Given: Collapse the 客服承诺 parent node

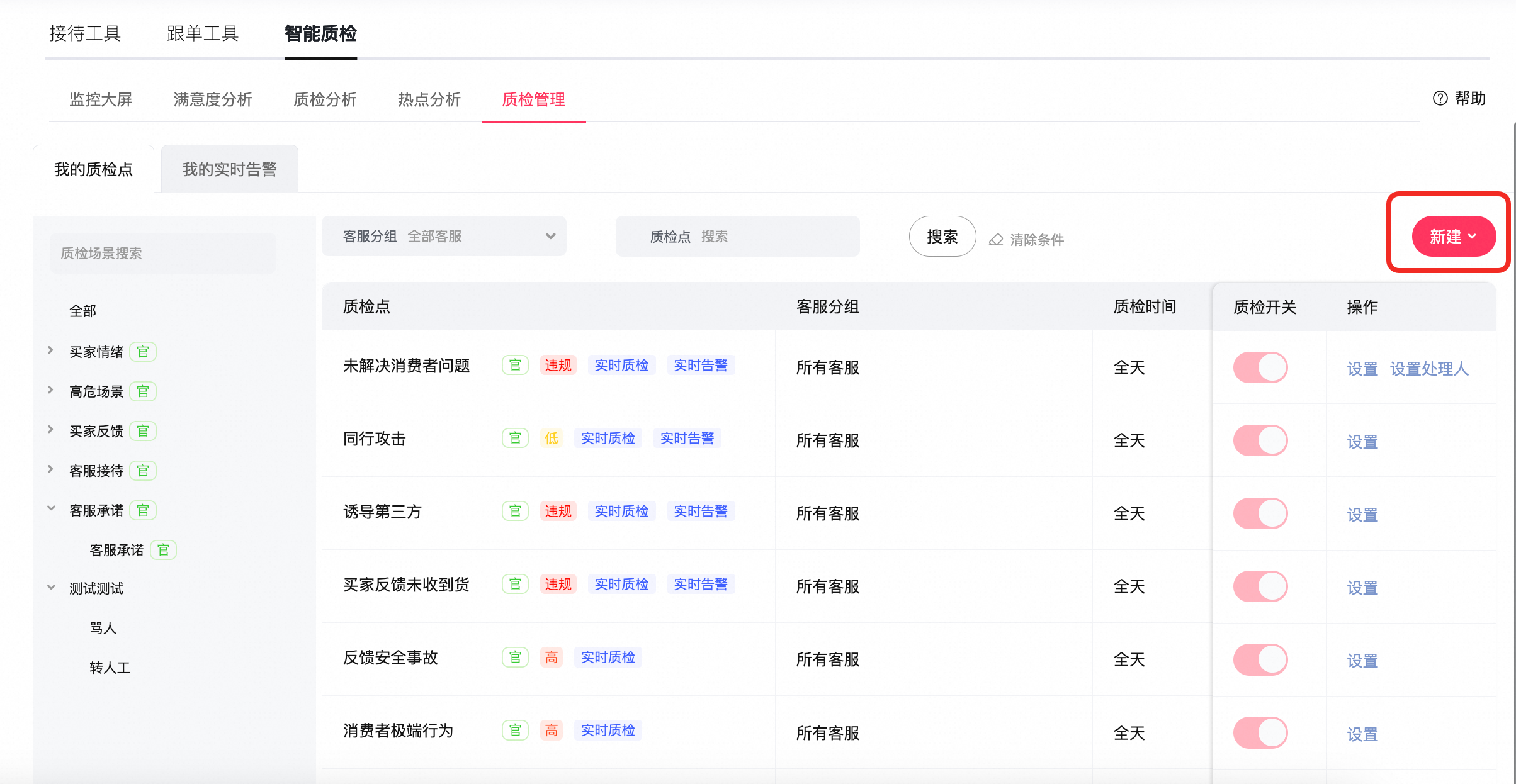Looking at the screenshot, I should (x=51, y=509).
